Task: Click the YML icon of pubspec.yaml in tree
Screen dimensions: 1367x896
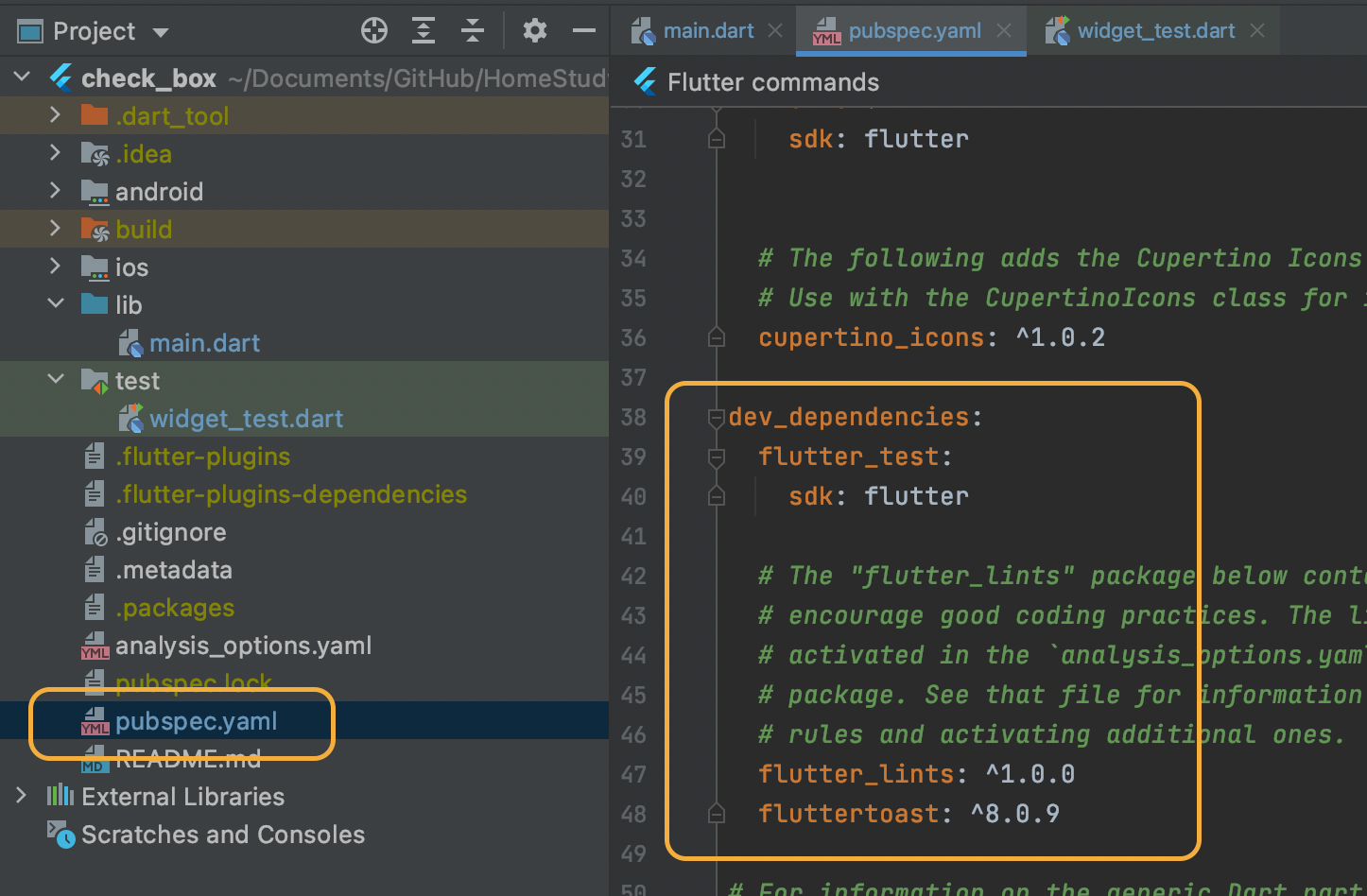Action: pyautogui.click(x=95, y=722)
